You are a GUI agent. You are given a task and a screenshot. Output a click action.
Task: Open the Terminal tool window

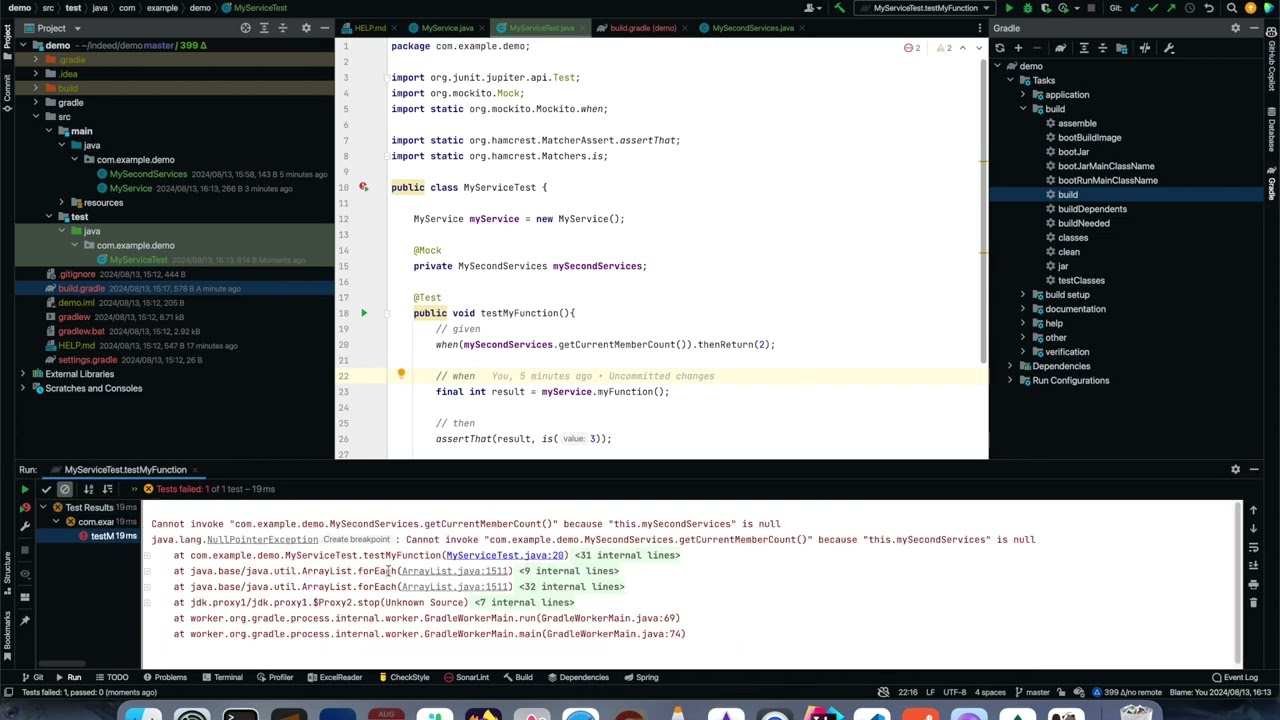point(222,677)
